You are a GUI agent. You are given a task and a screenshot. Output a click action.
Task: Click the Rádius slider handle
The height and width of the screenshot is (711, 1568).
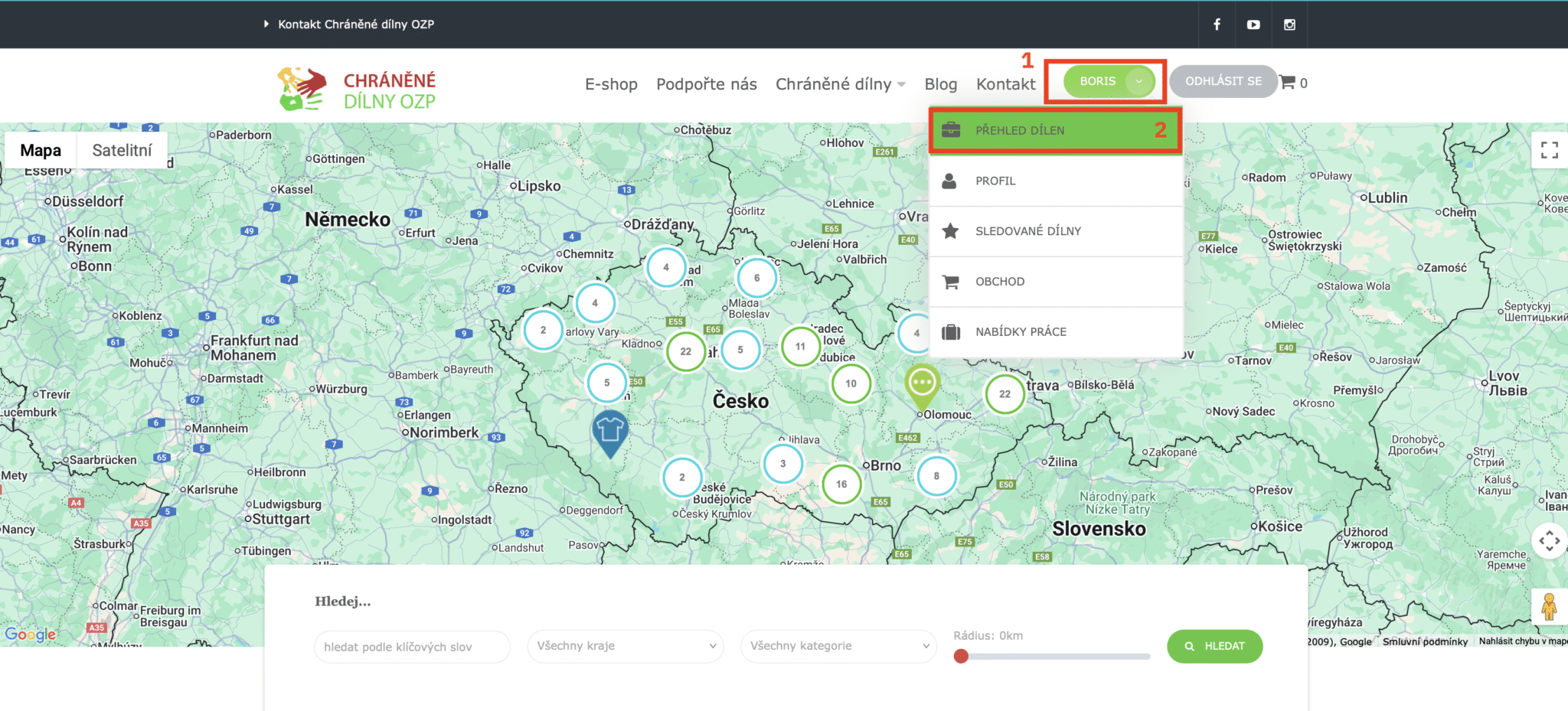(x=961, y=656)
